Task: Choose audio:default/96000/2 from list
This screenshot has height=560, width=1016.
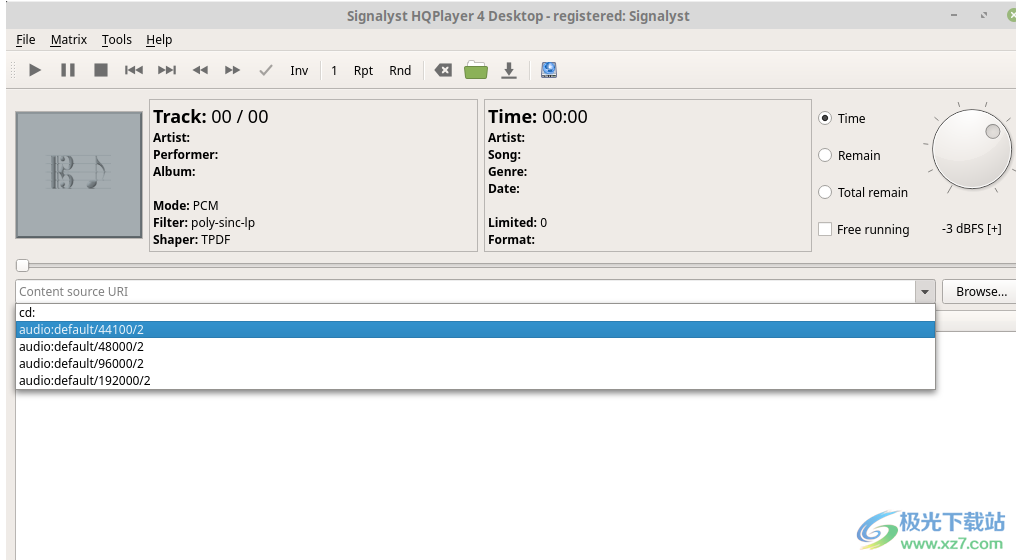Action: pos(475,364)
